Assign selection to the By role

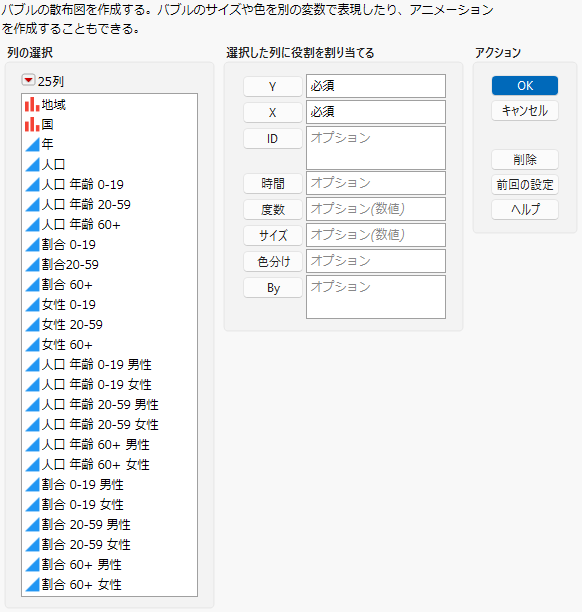(273, 288)
